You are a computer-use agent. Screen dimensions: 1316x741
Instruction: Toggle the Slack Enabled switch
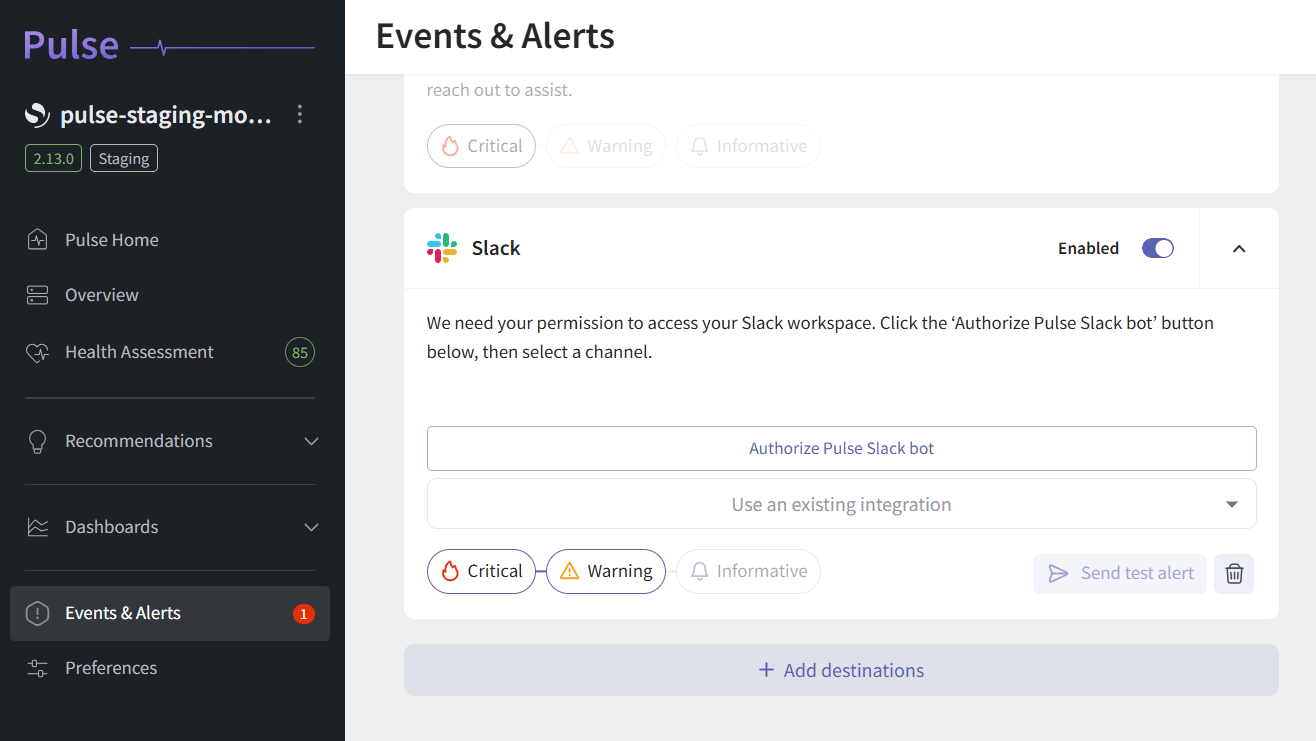(1158, 248)
